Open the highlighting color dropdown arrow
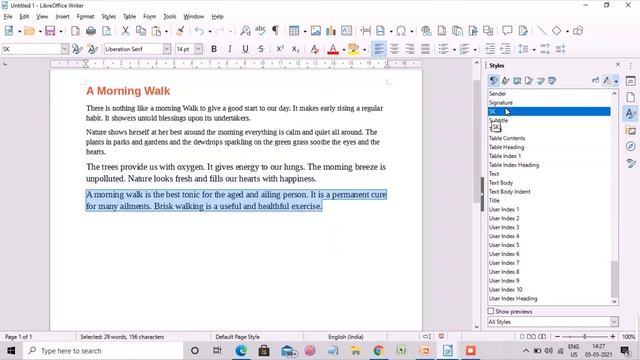Viewport: 640px width, 360px height. click(364, 50)
